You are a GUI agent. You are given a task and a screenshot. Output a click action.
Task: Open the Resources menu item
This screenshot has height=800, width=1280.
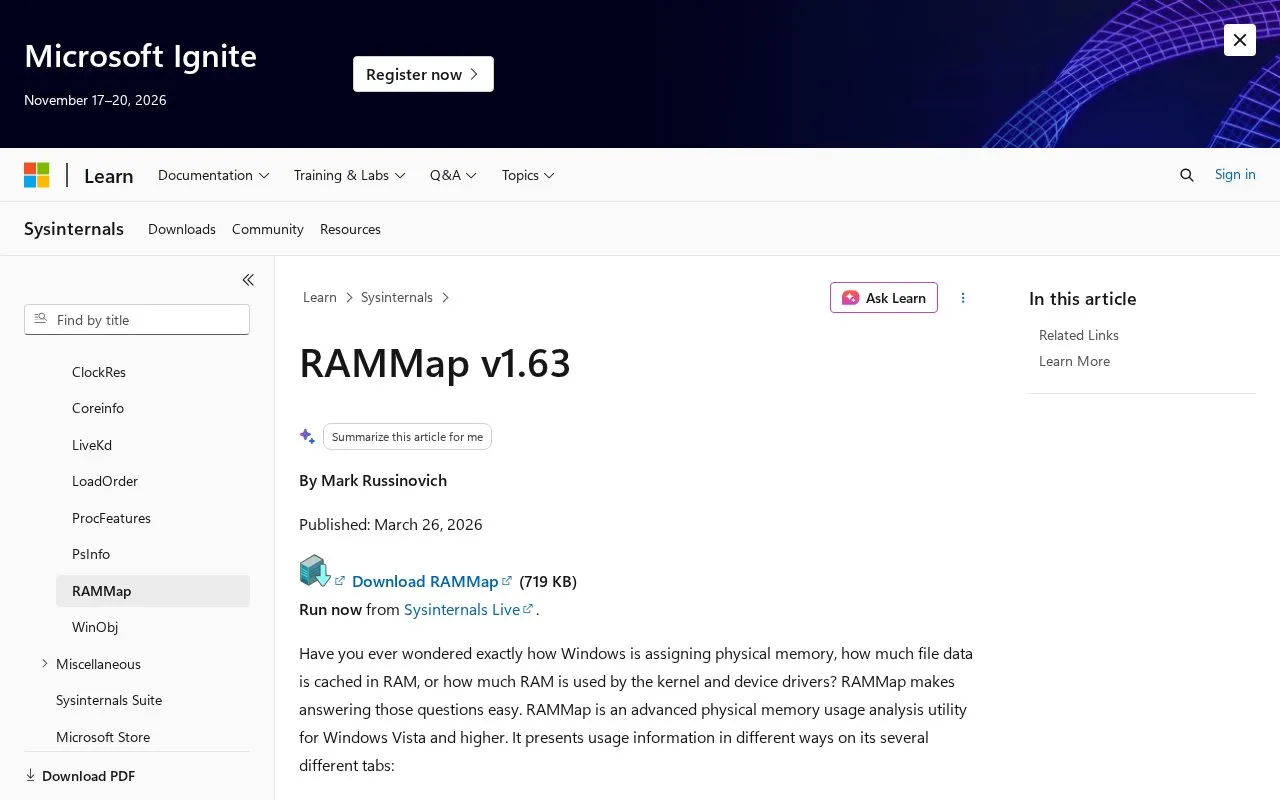click(350, 229)
